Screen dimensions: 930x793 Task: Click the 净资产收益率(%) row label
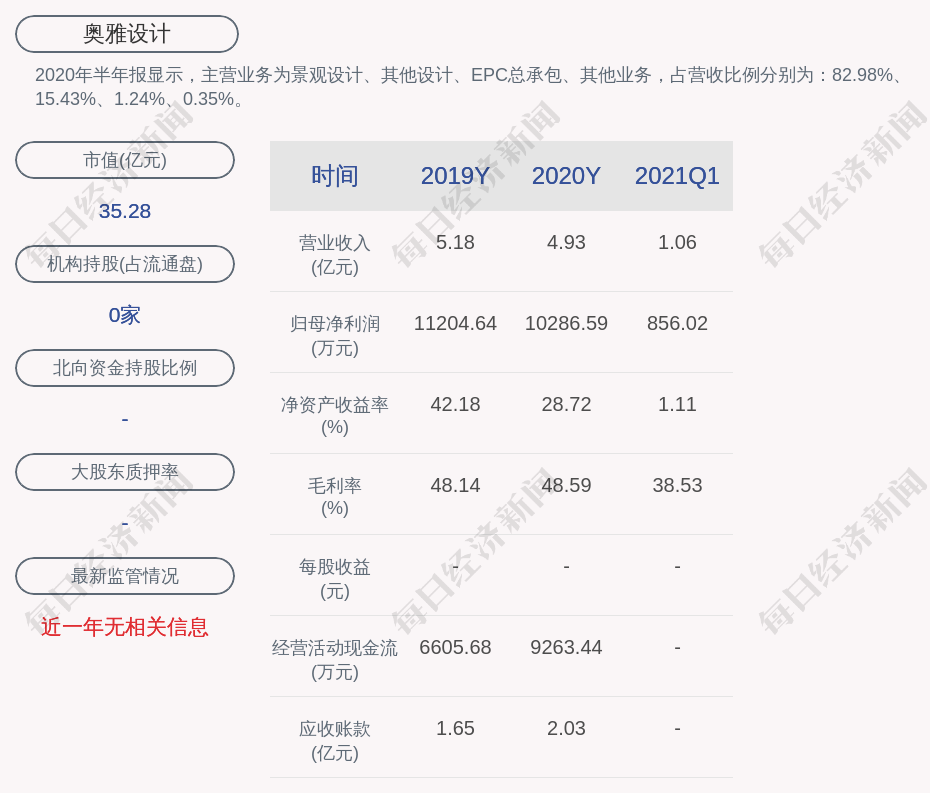coord(335,416)
